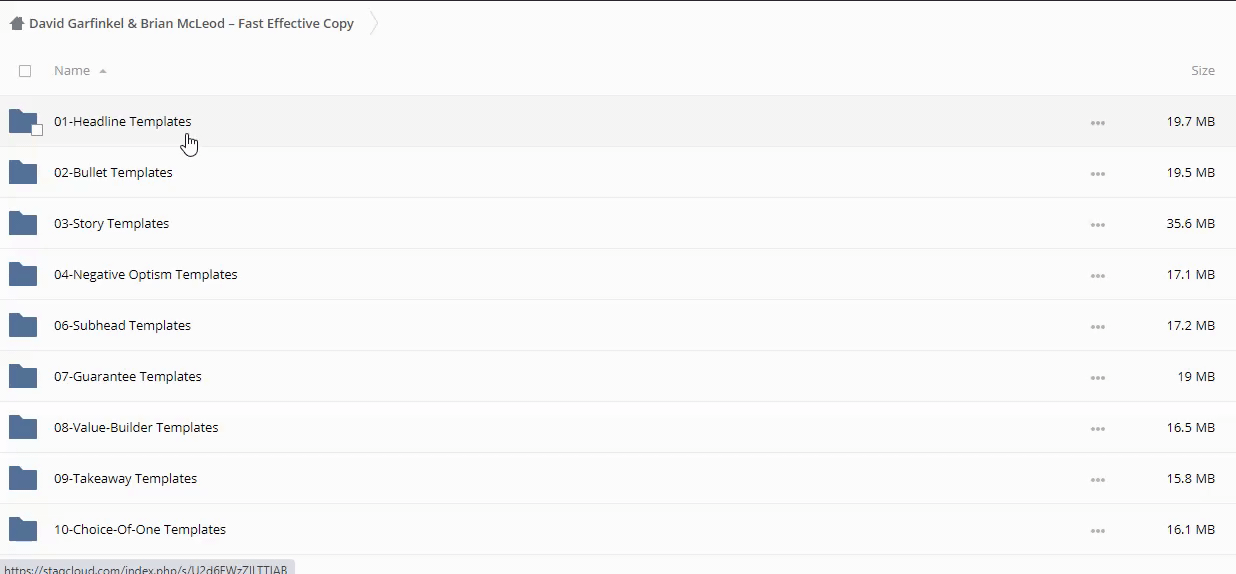The image size is (1236, 574).
Task: Click the 03-Story Templates folder icon
Action: click(x=23, y=224)
